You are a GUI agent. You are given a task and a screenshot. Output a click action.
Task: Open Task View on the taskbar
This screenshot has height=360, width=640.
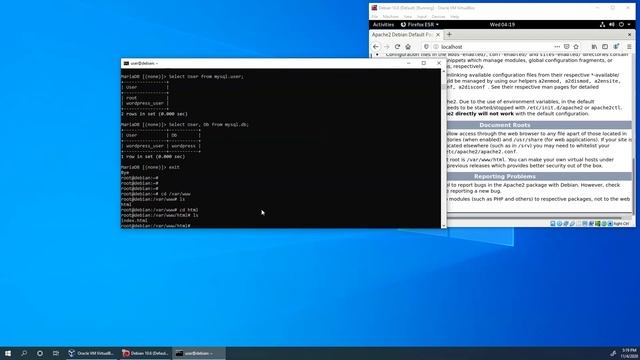click(x=56, y=353)
